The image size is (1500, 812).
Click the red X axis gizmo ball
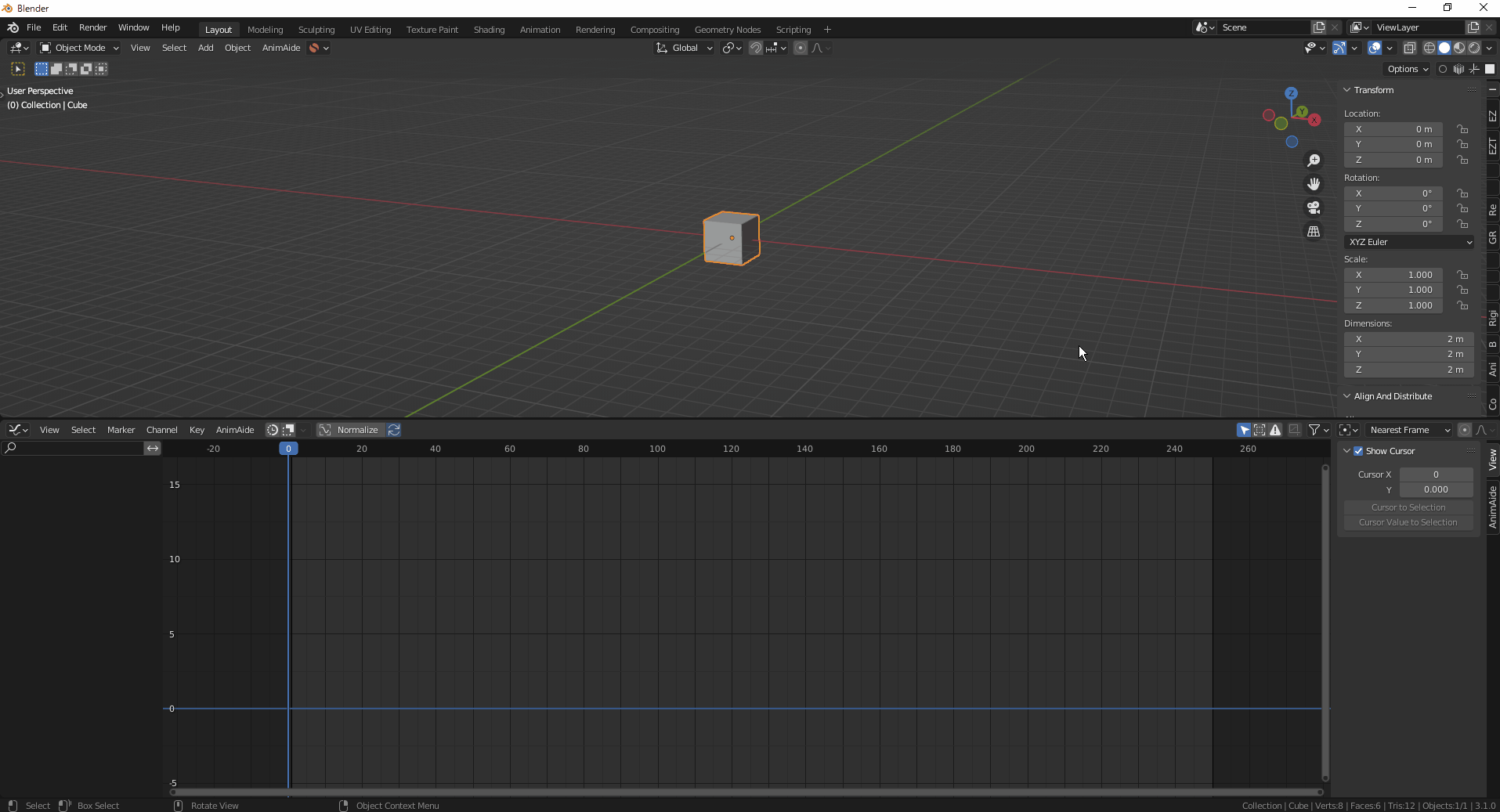[1314, 120]
